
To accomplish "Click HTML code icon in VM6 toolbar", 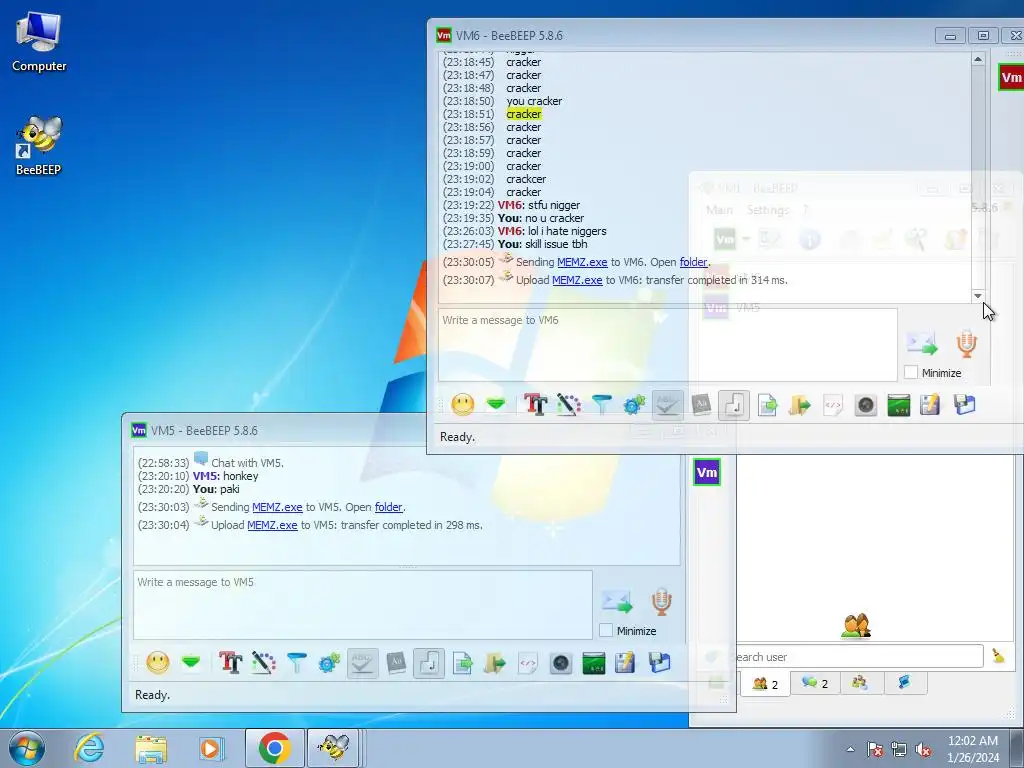I will [x=833, y=405].
